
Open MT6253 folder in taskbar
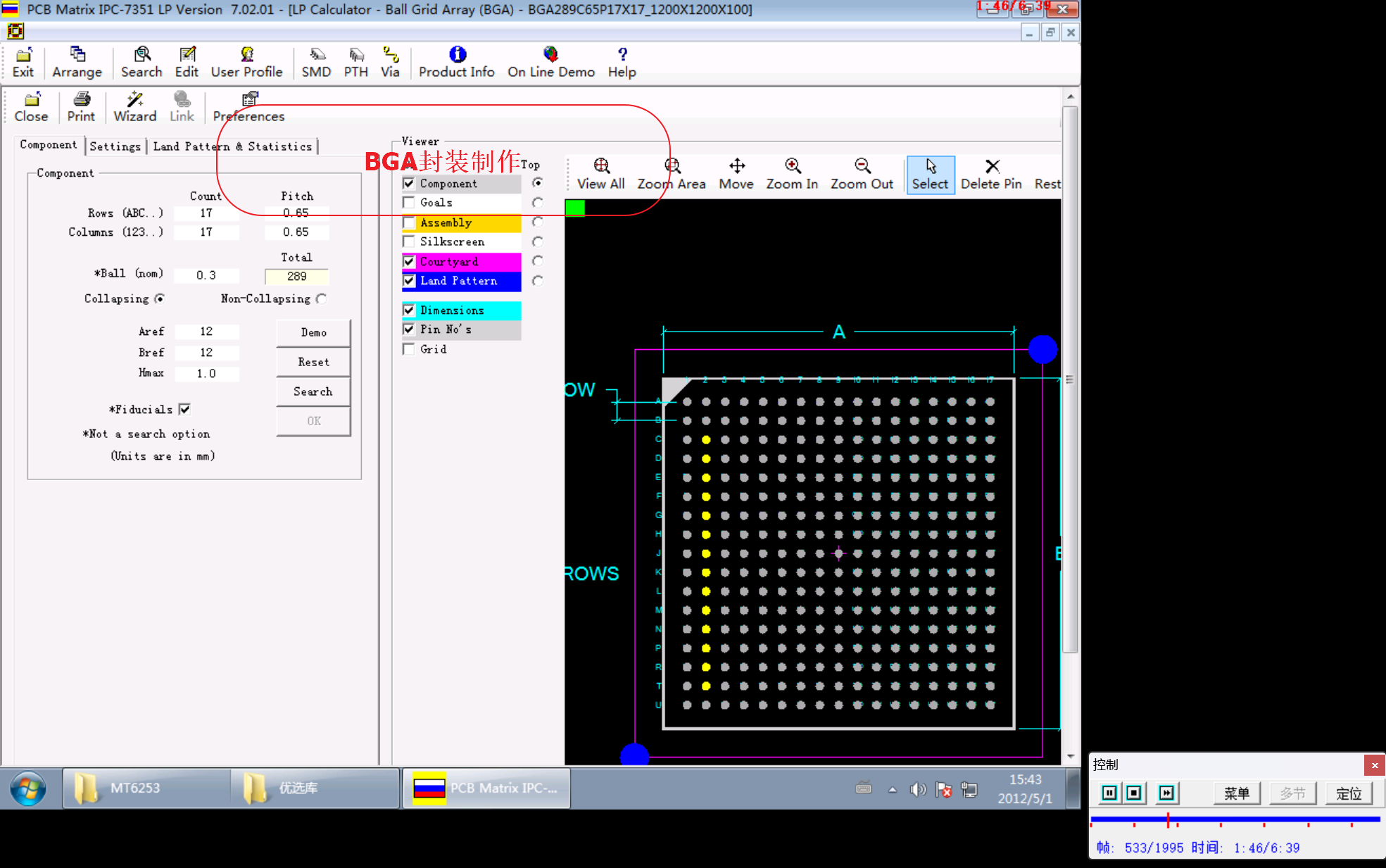coord(146,788)
